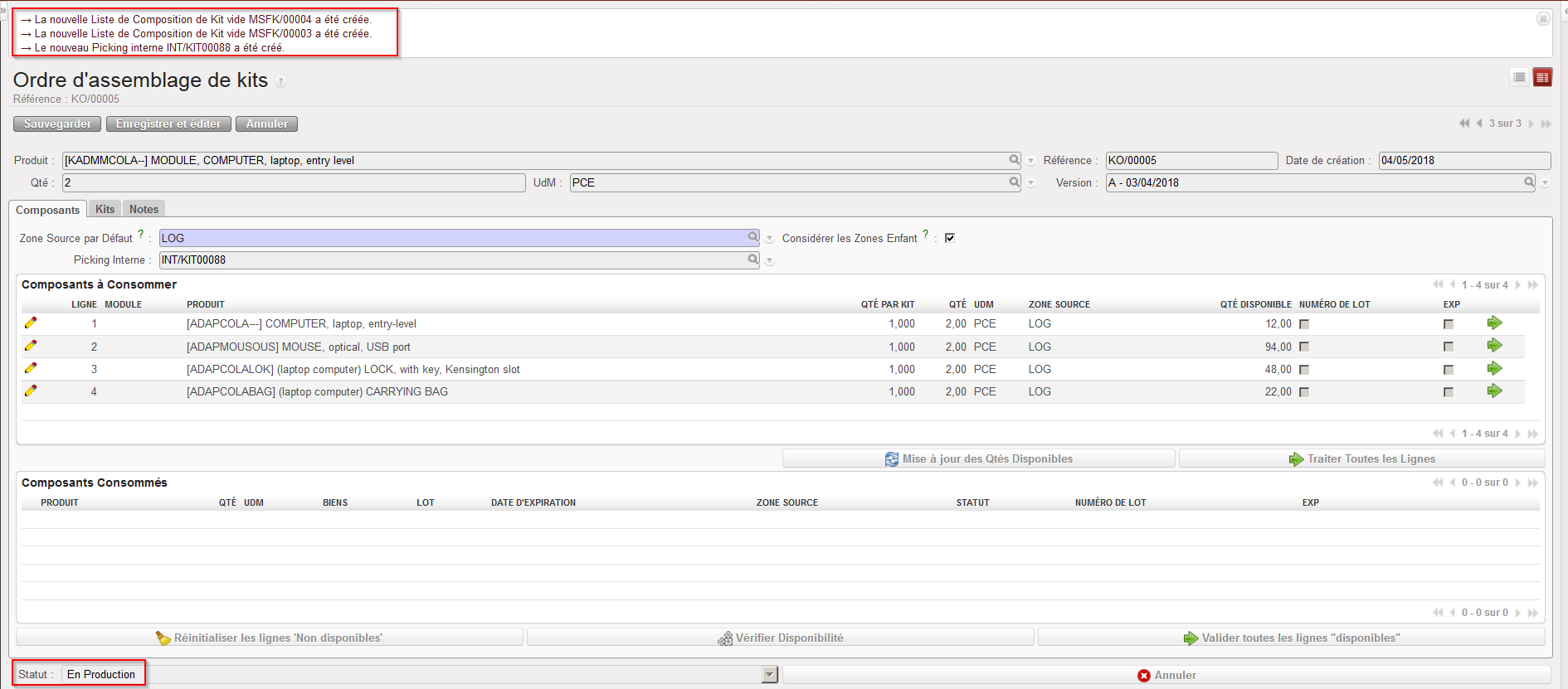The height and width of the screenshot is (689, 1568).
Task: Process the COMPUTER laptop line with green arrow
Action: [x=1494, y=323]
